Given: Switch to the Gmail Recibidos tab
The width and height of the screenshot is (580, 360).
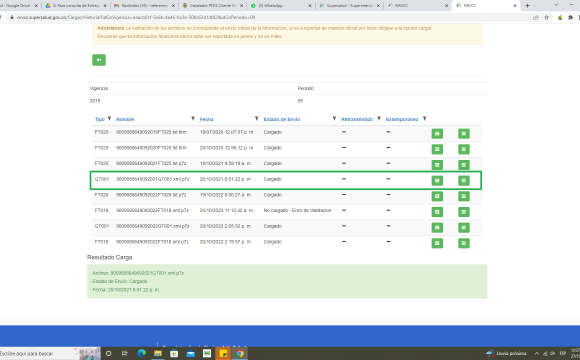Looking at the screenshot, I should (144, 6).
